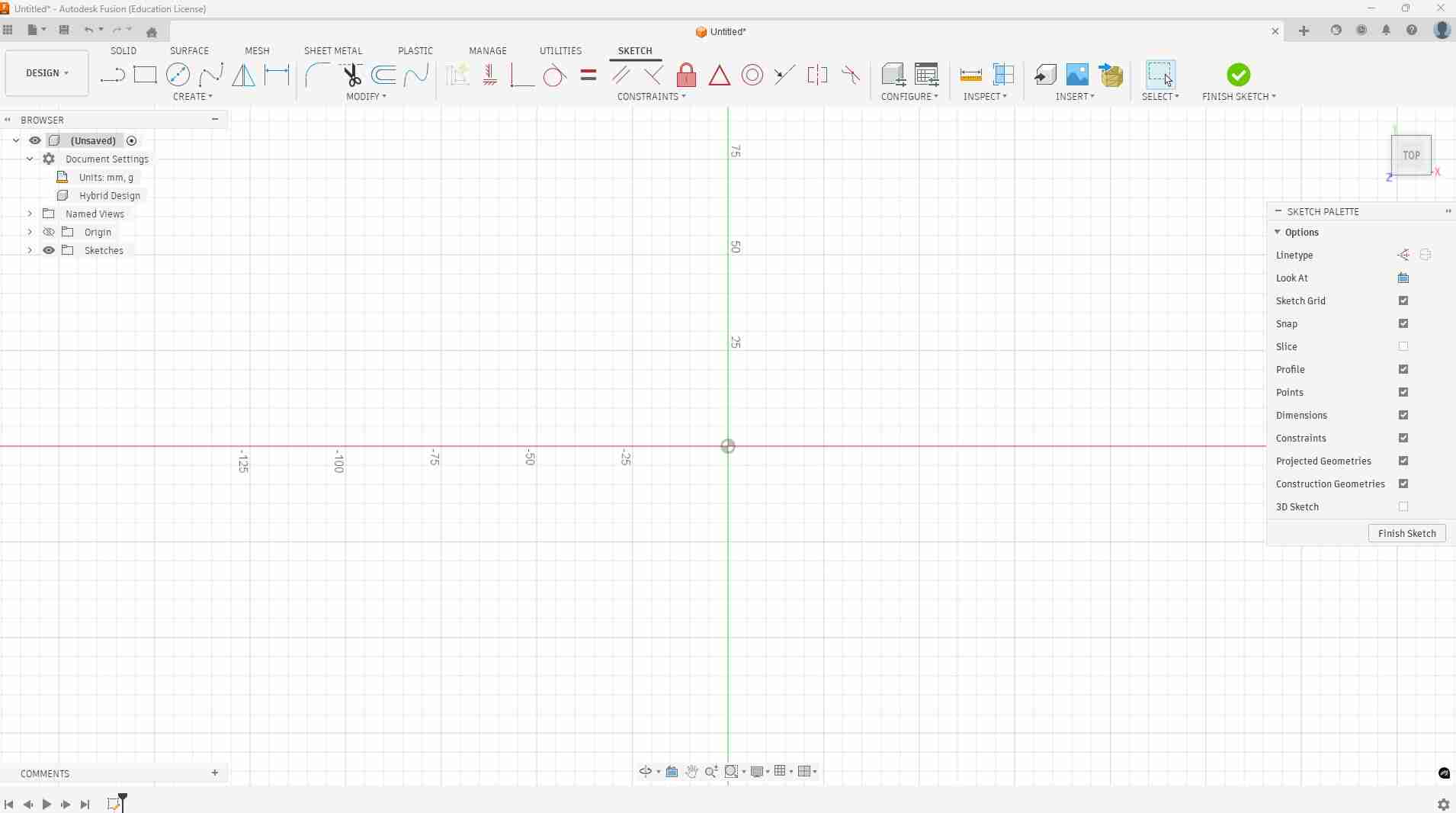The height and width of the screenshot is (813, 1456).
Task: Click the Concentric constraint icon
Action: click(x=752, y=75)
